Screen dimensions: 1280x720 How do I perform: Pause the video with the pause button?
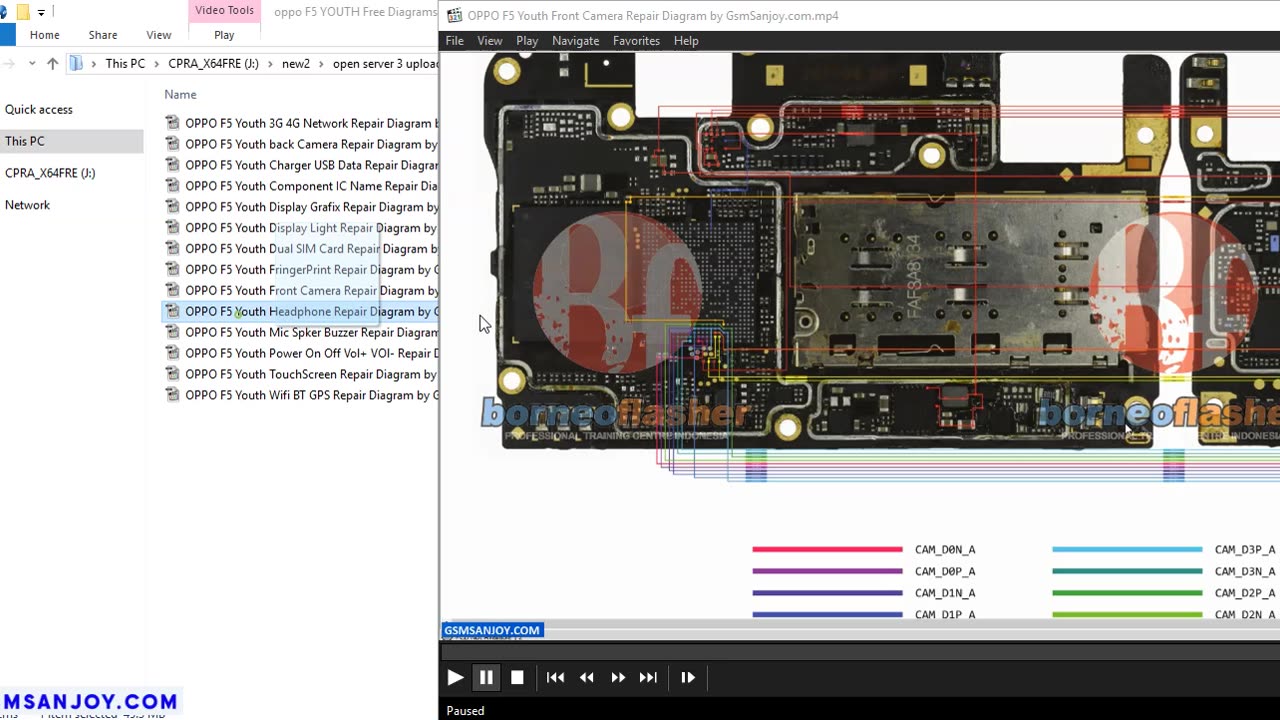tap(486, 677)
